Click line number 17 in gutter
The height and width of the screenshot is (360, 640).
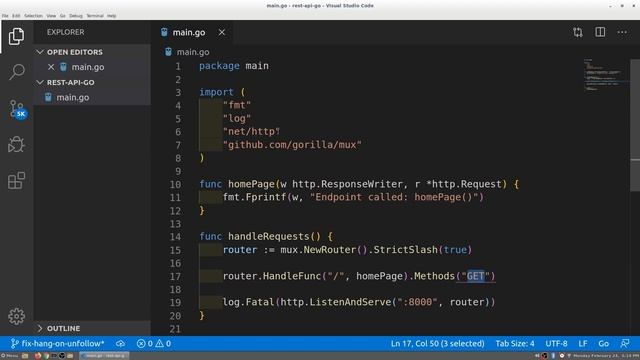pyautogui.click(x=176, y=276)
